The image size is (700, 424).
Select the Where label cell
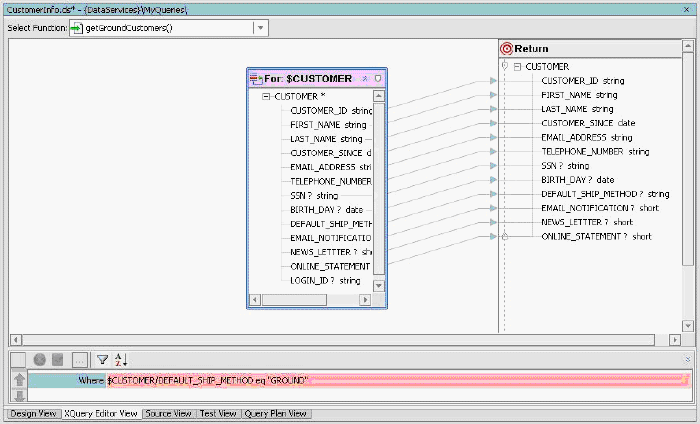(x=67, y=380)
